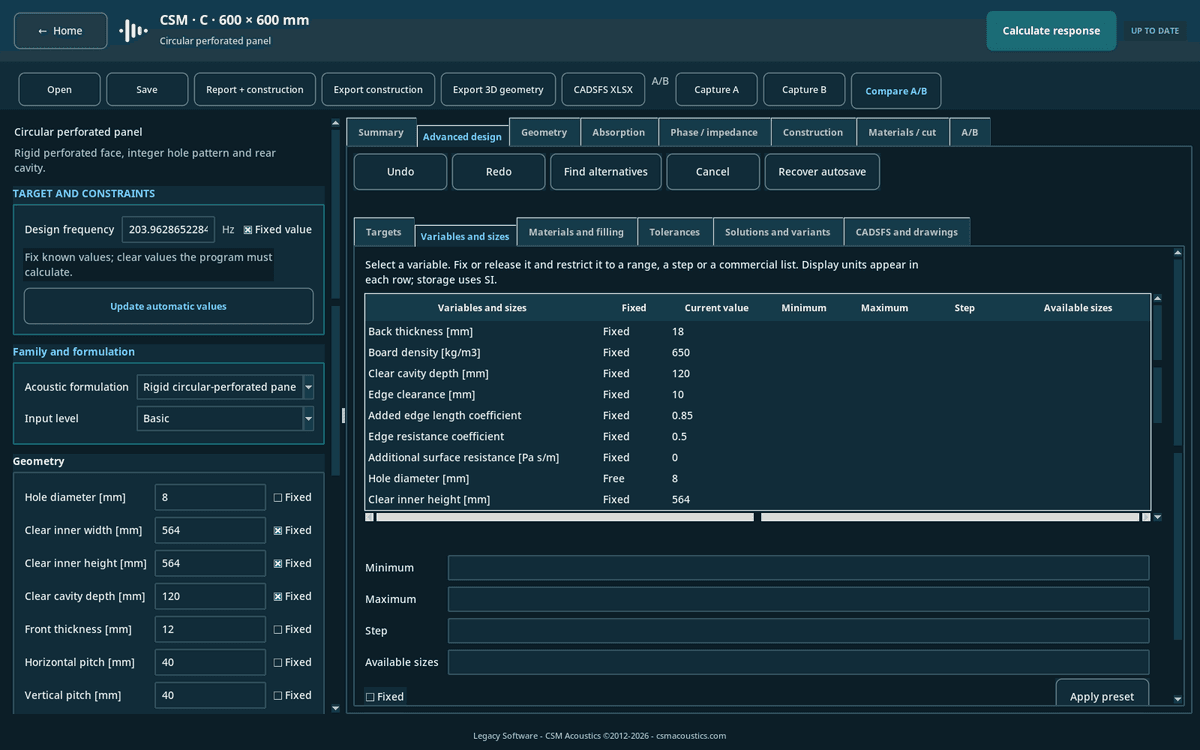Click the Export 3D geometry button
Image resolution: width=1200 pixels, height=750 pixels.
coord(498,90)
